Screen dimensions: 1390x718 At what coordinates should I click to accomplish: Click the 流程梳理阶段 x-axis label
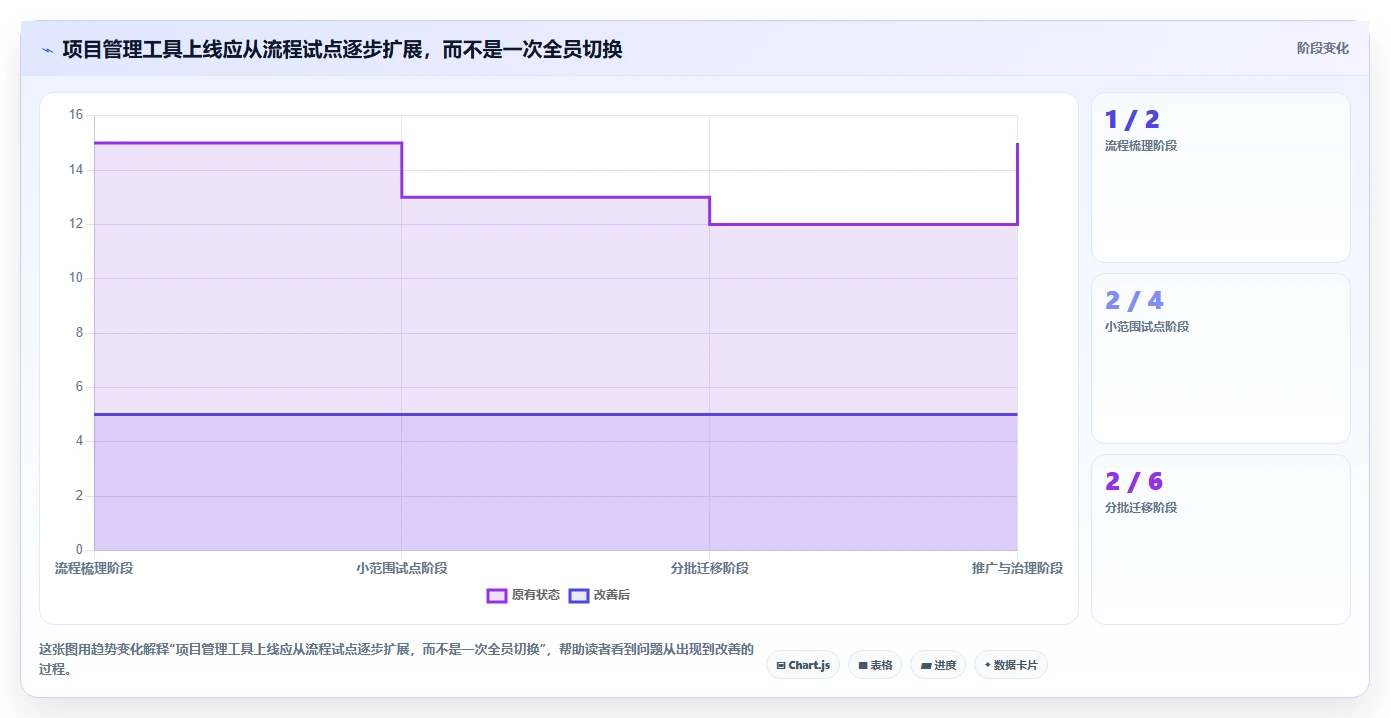coord(94,568)
